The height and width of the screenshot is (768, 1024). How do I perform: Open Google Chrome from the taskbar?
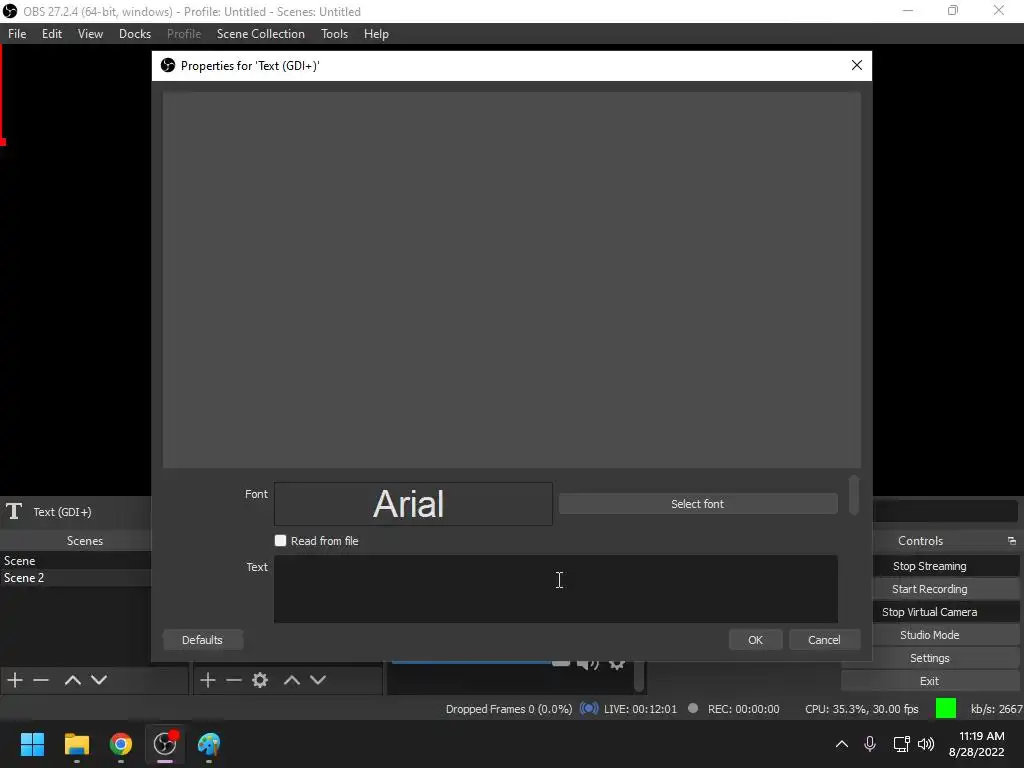121,744
